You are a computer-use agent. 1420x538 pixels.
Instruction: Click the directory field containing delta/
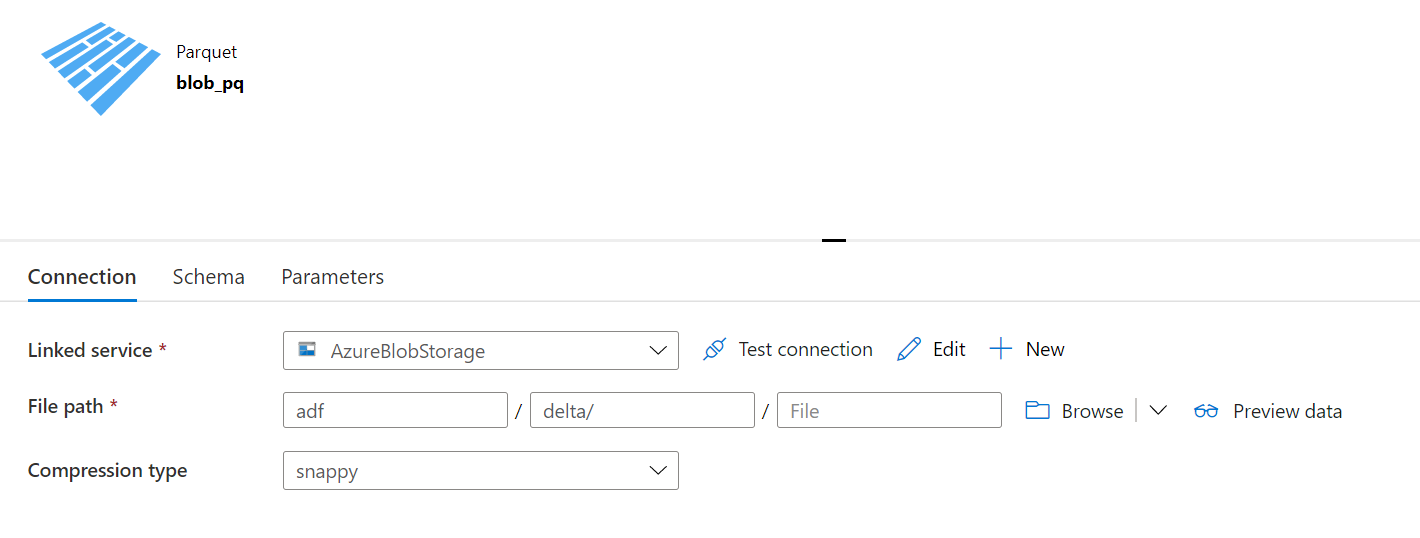(642, 410)
